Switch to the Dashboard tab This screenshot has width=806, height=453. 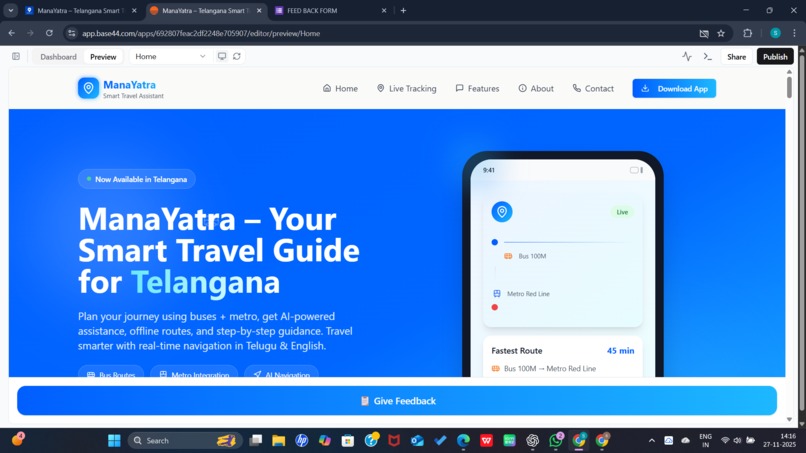(58, 57)
